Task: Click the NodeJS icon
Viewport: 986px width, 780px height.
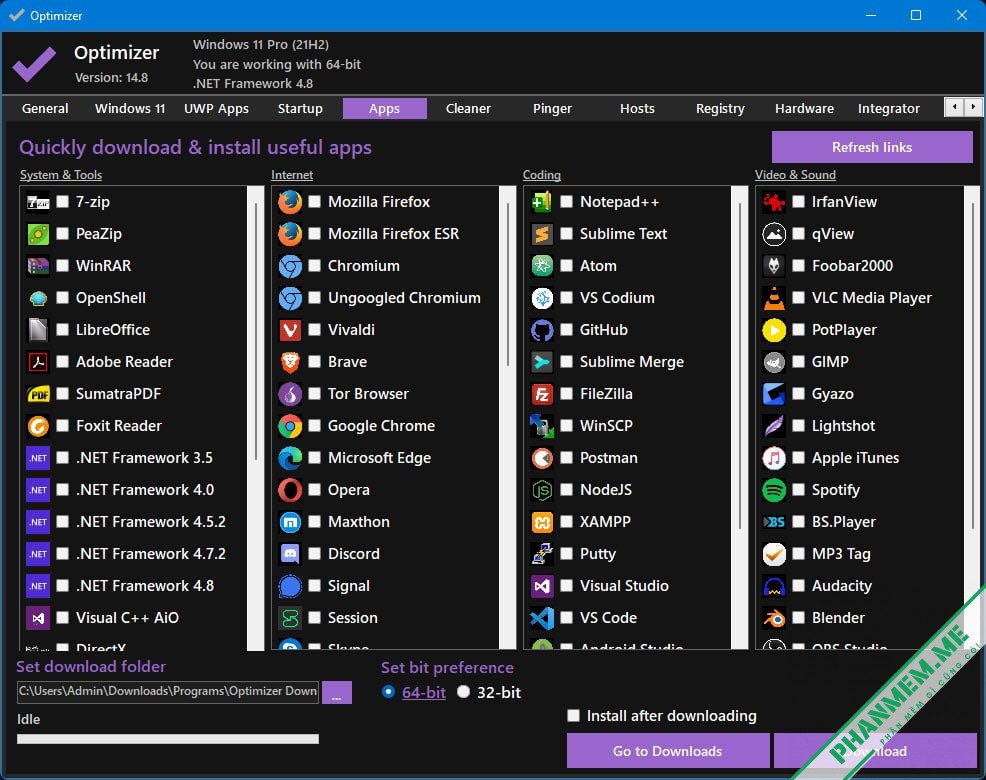Action: pos(541,490)
